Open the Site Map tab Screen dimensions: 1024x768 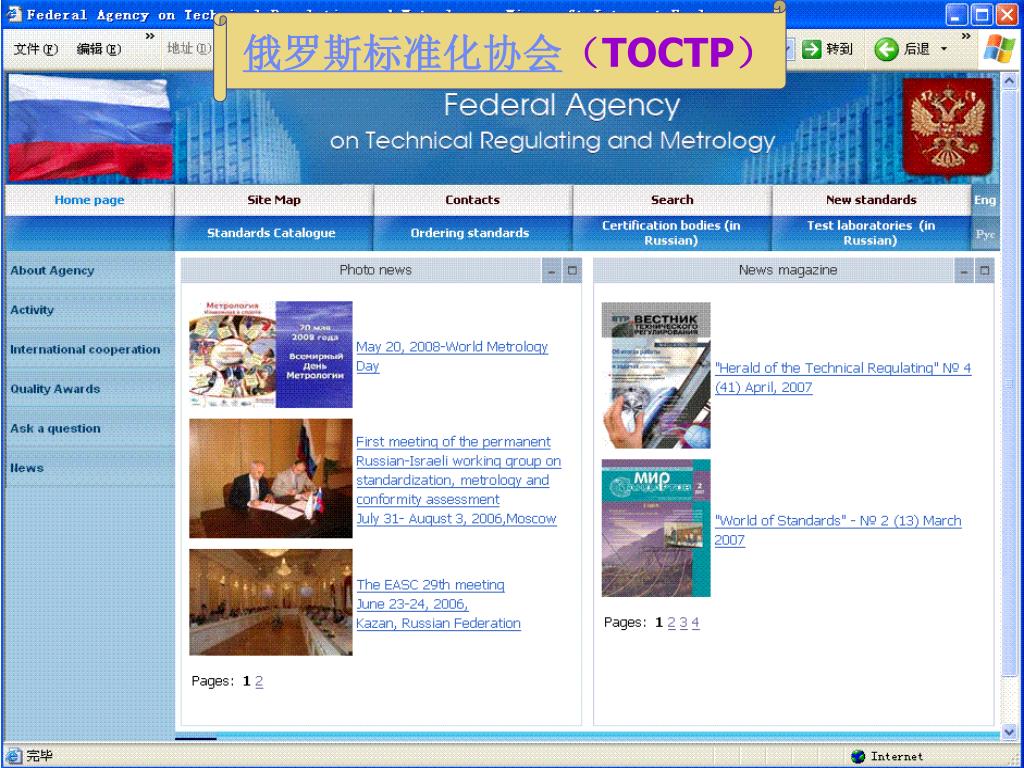pos(274,200)
